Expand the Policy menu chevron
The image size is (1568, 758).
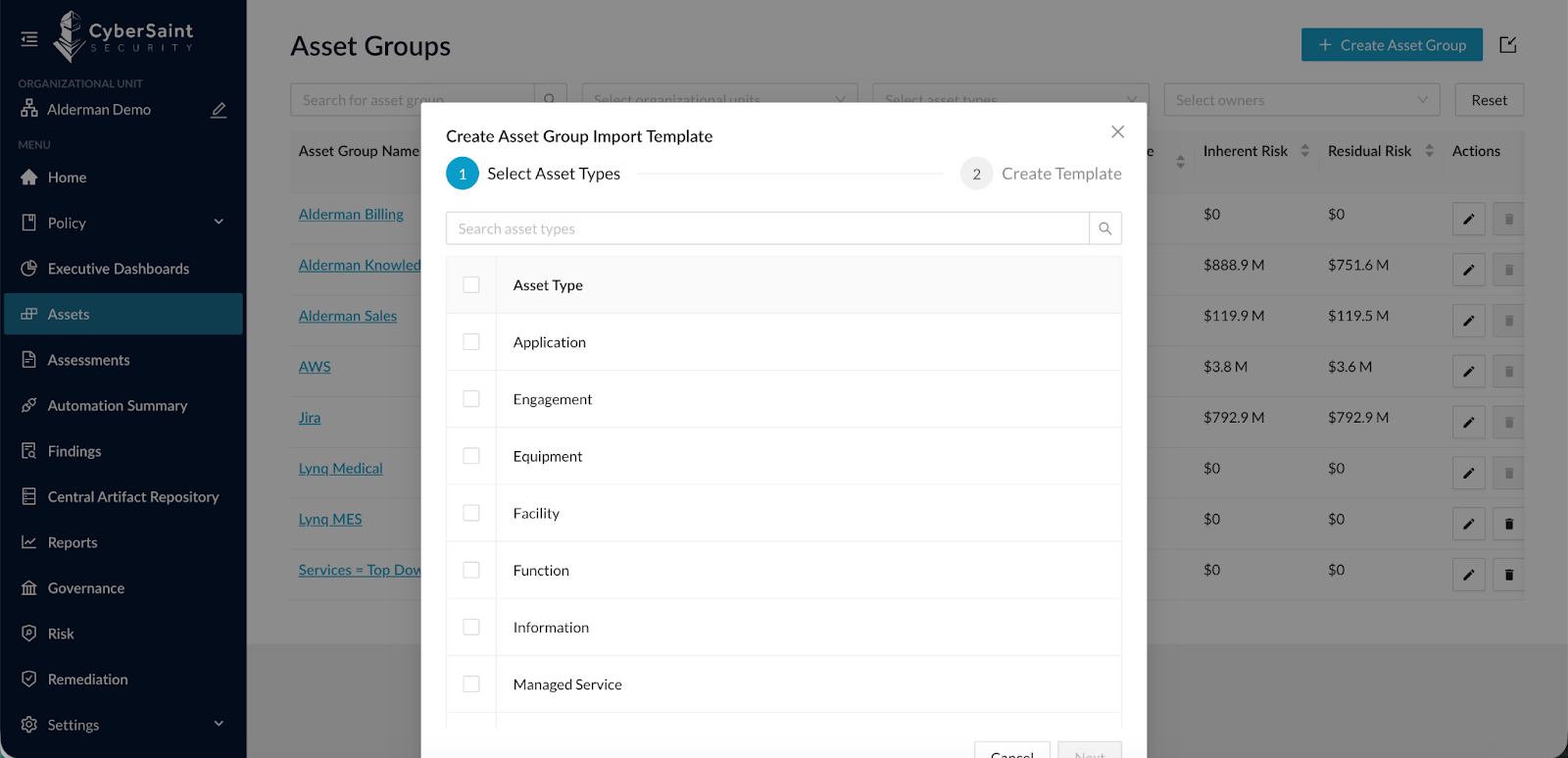(219, 223)
